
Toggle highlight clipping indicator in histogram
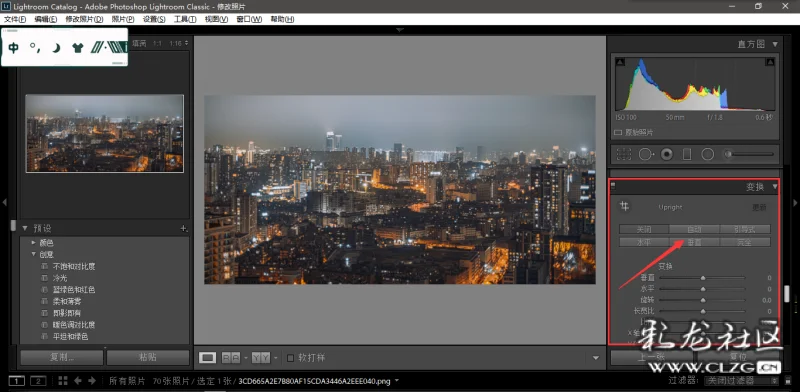point(769,62)
